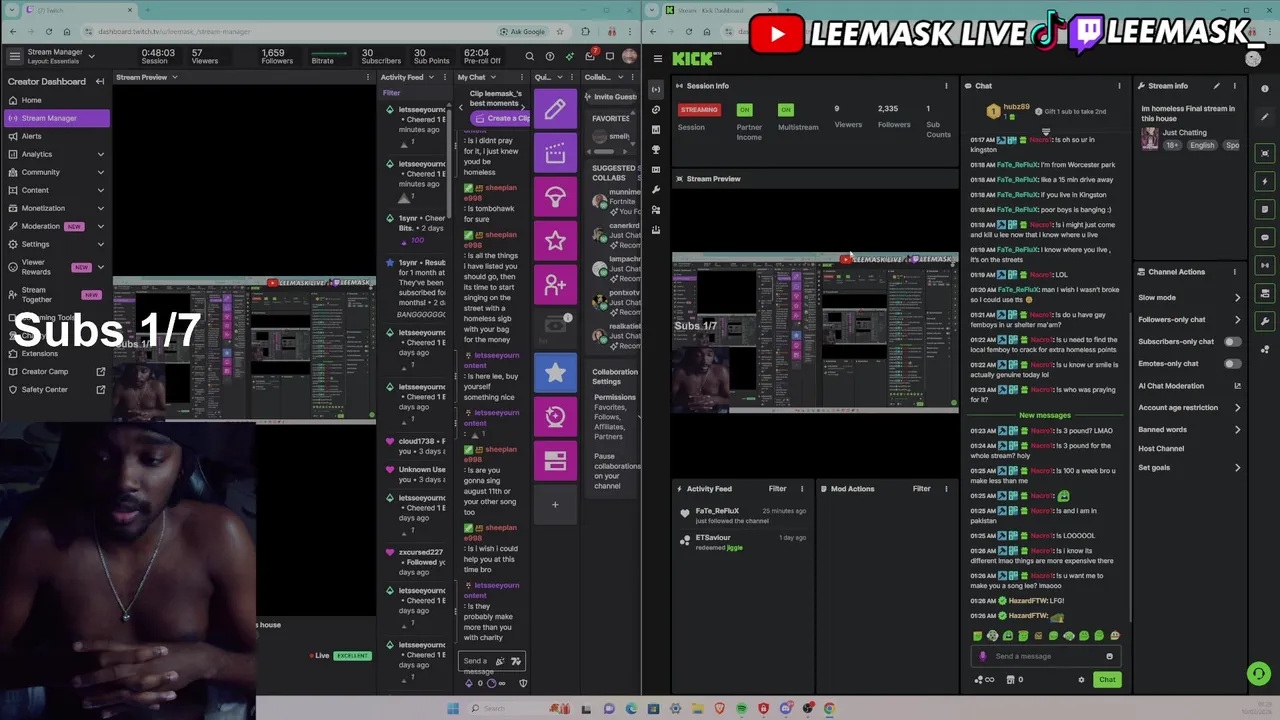Expand Slow mode options in Kick
1280x720 pixels.
(1237, 298)
